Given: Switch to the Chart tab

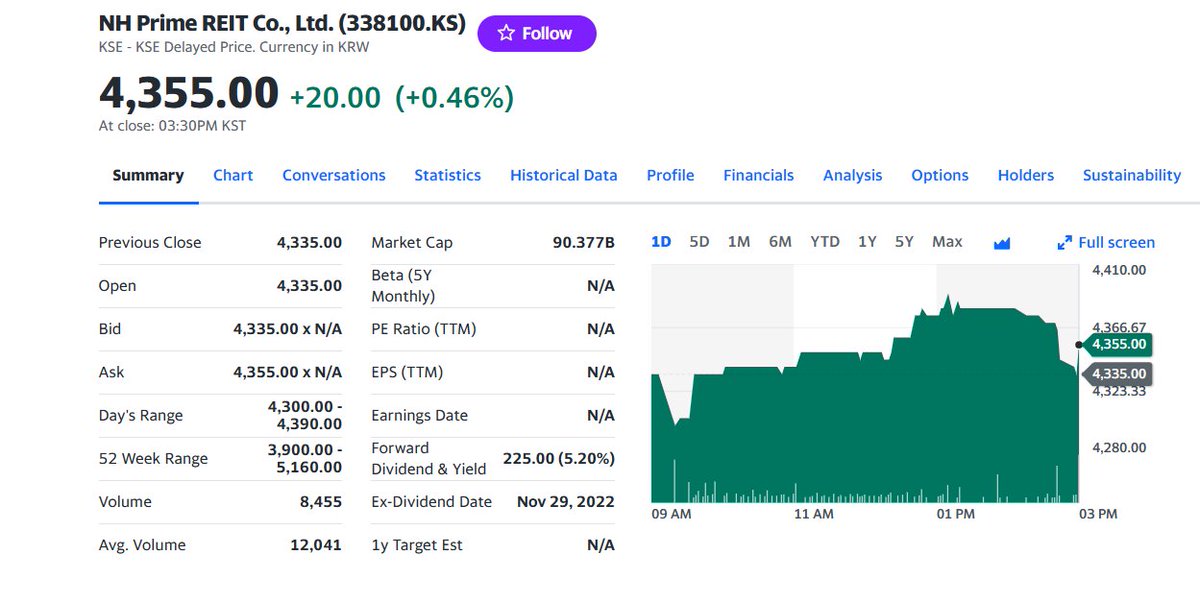Looking at the screenshot, I should point(233,175).
